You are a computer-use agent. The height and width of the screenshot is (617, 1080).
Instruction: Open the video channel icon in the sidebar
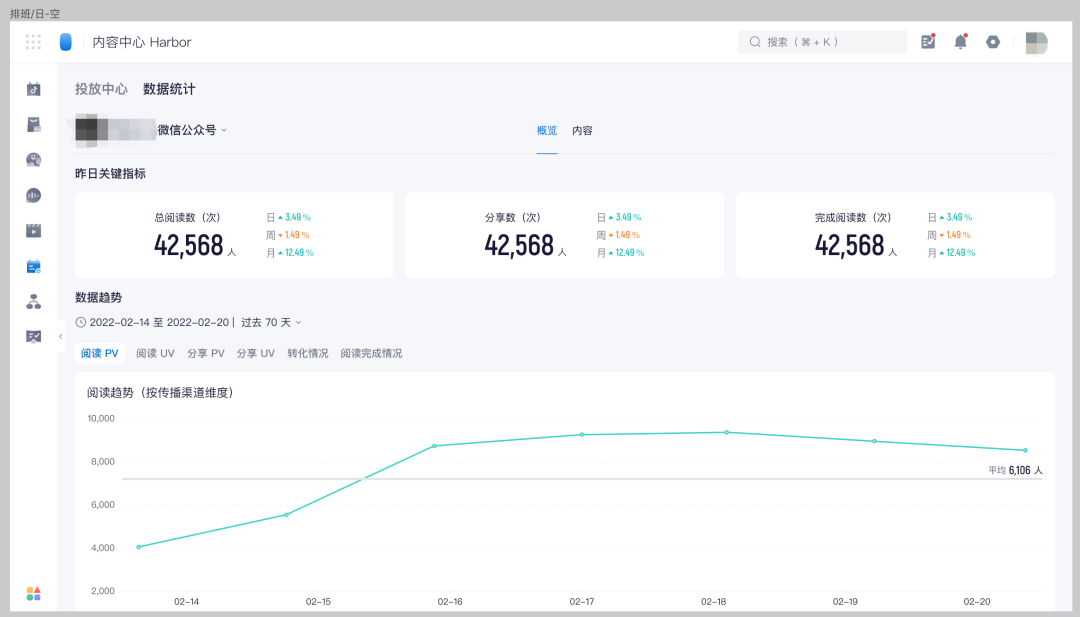(34, 88)
